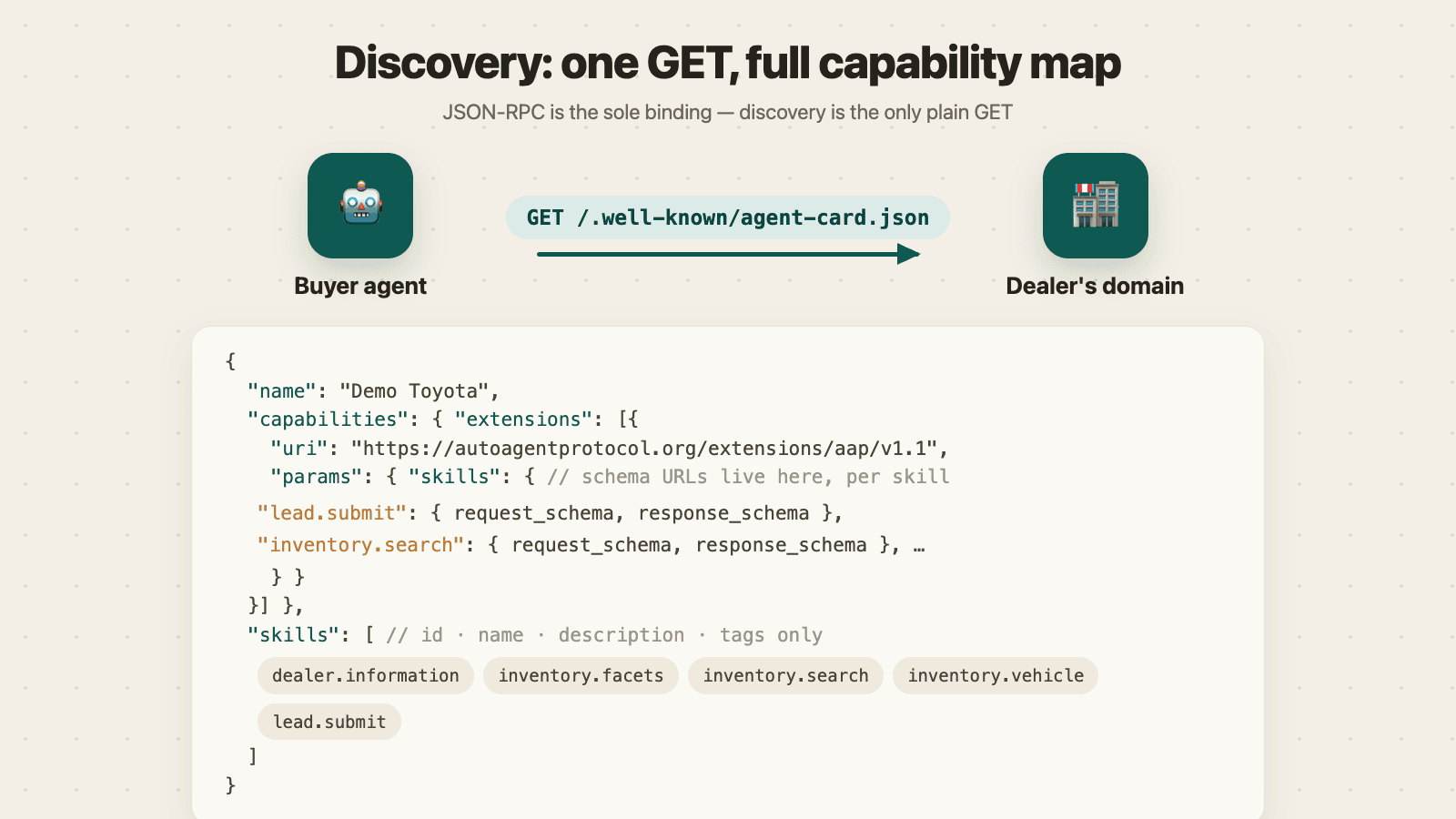
Task: Click the Dealer's domain building icon
Action: click(x=1096, y=206)
